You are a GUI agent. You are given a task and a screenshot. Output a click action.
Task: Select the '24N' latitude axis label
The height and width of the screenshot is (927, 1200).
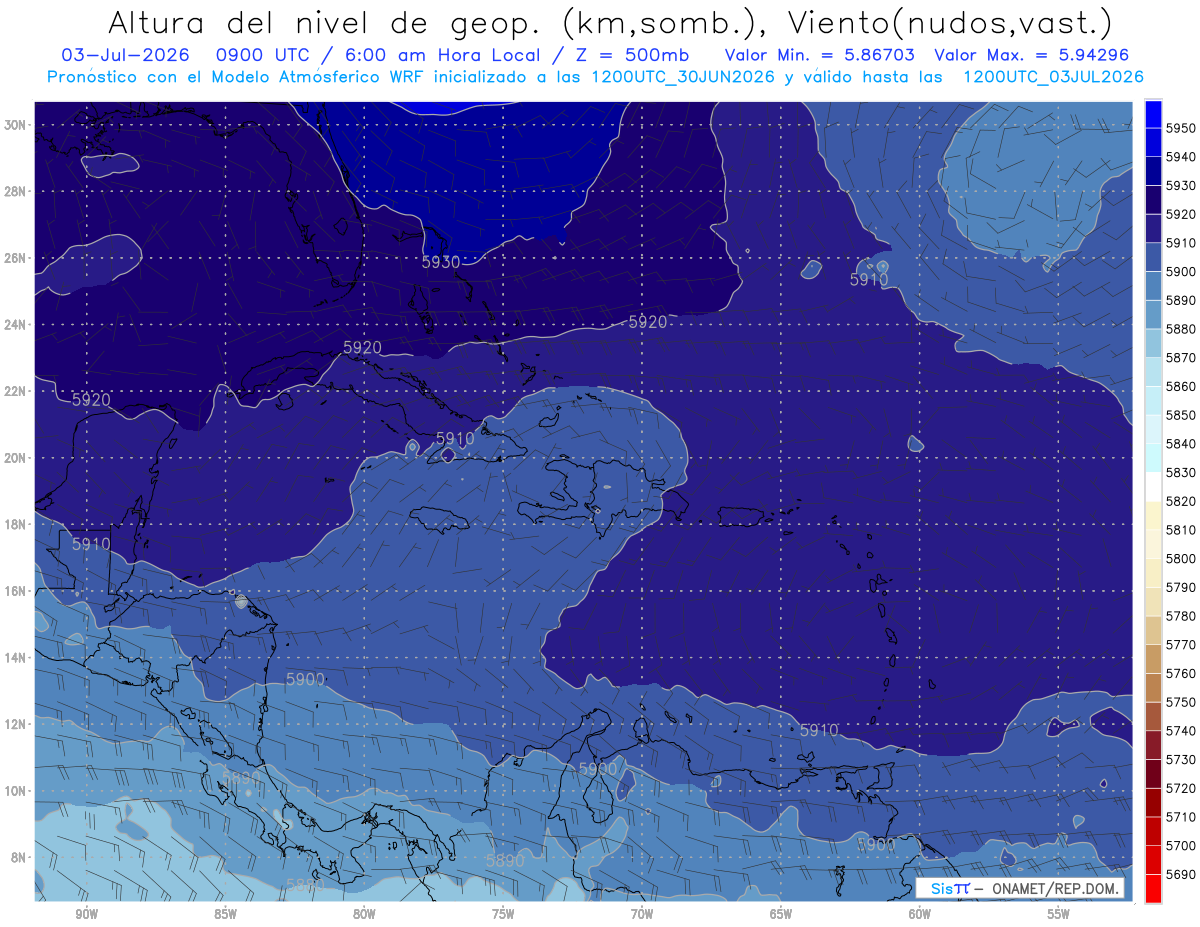[x=16, y=325]
